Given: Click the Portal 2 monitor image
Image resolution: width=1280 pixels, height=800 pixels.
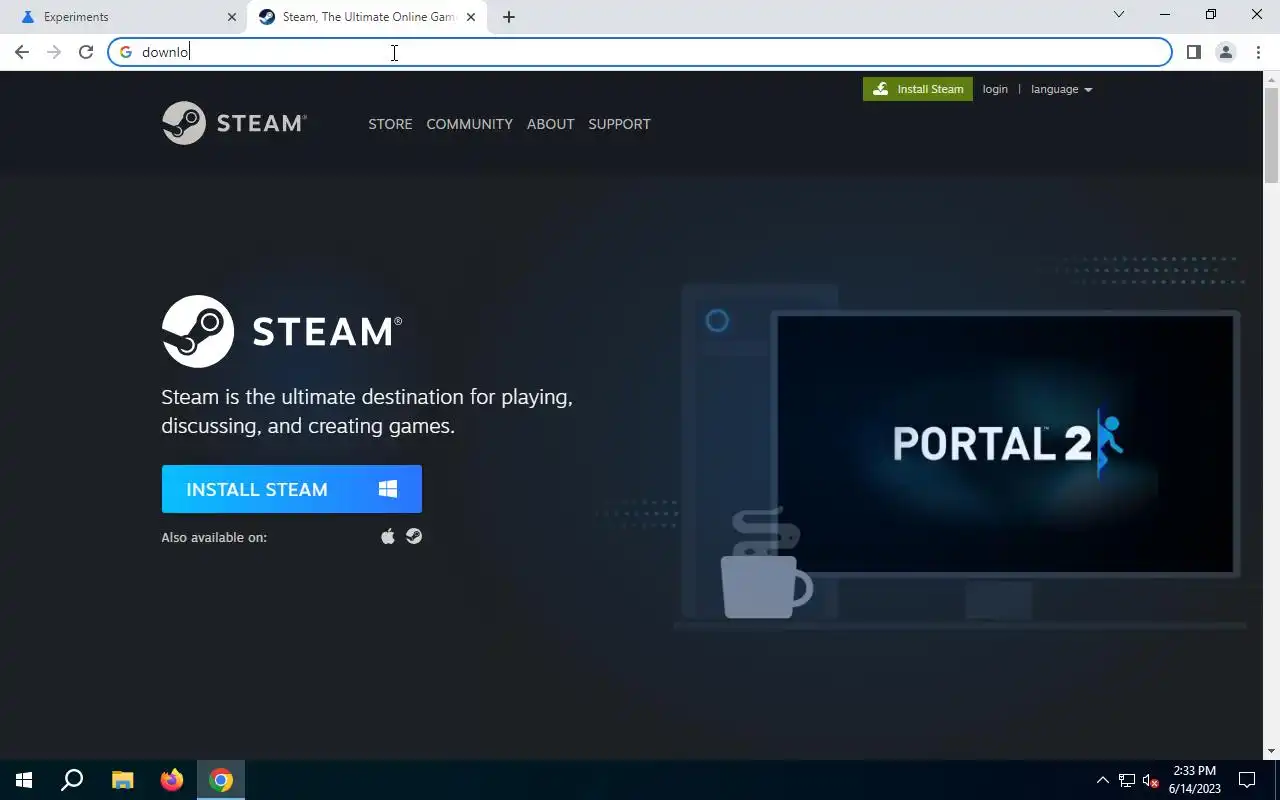Looking at the screenshot, I should 1005,443.
